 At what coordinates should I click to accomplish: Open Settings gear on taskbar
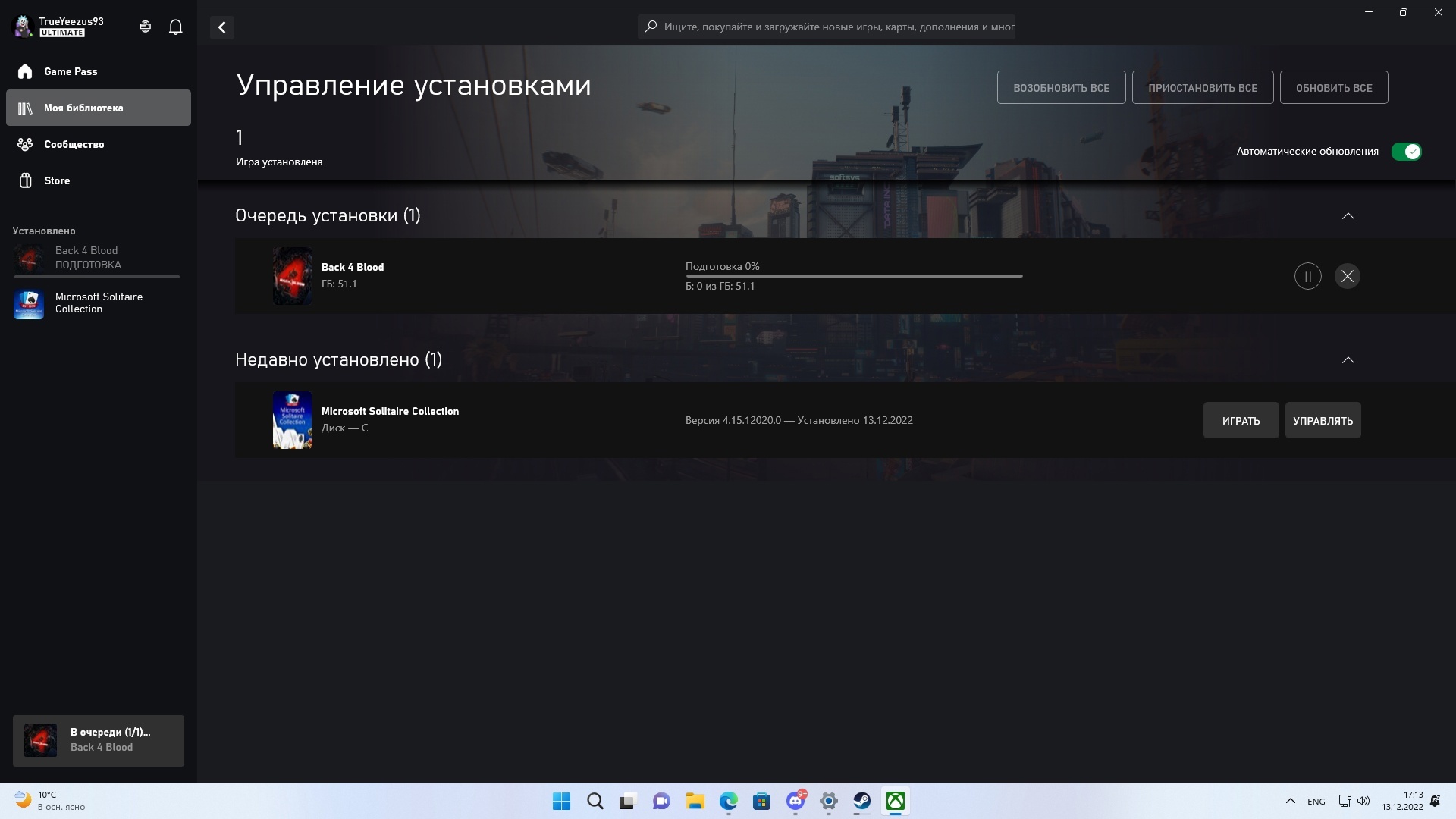point(829,801)
